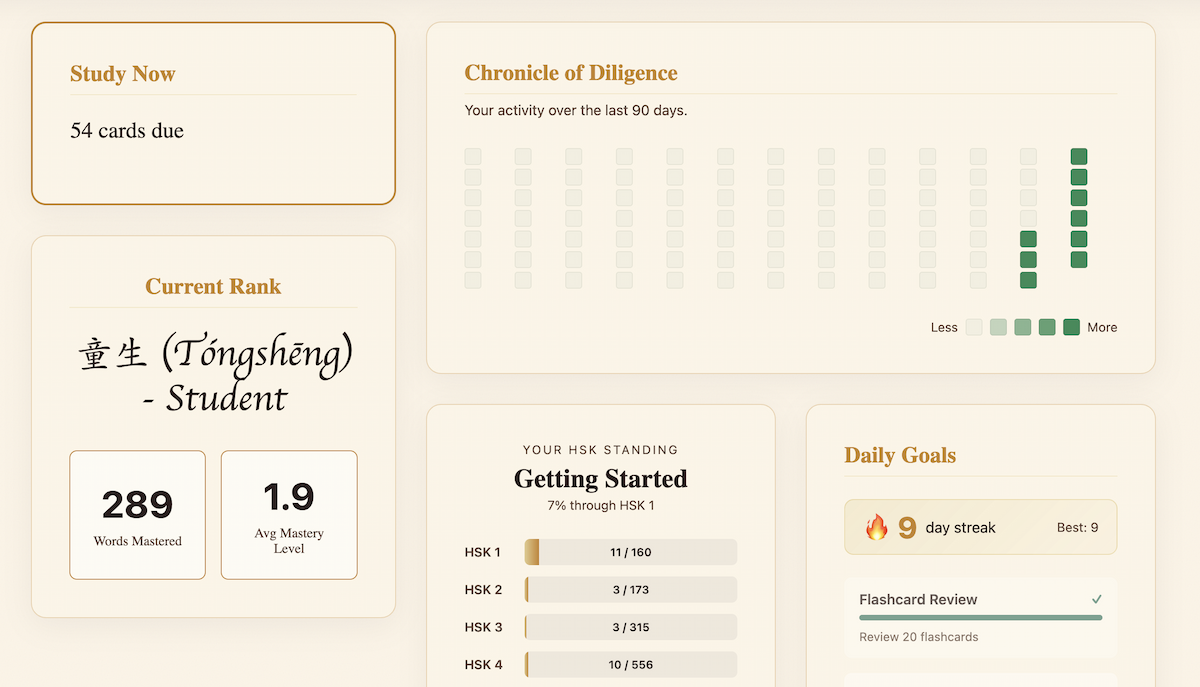Viewport: 1200px width, 687px height.
Task: Click the 1.9 average mastery value
Action: (289, 497)
